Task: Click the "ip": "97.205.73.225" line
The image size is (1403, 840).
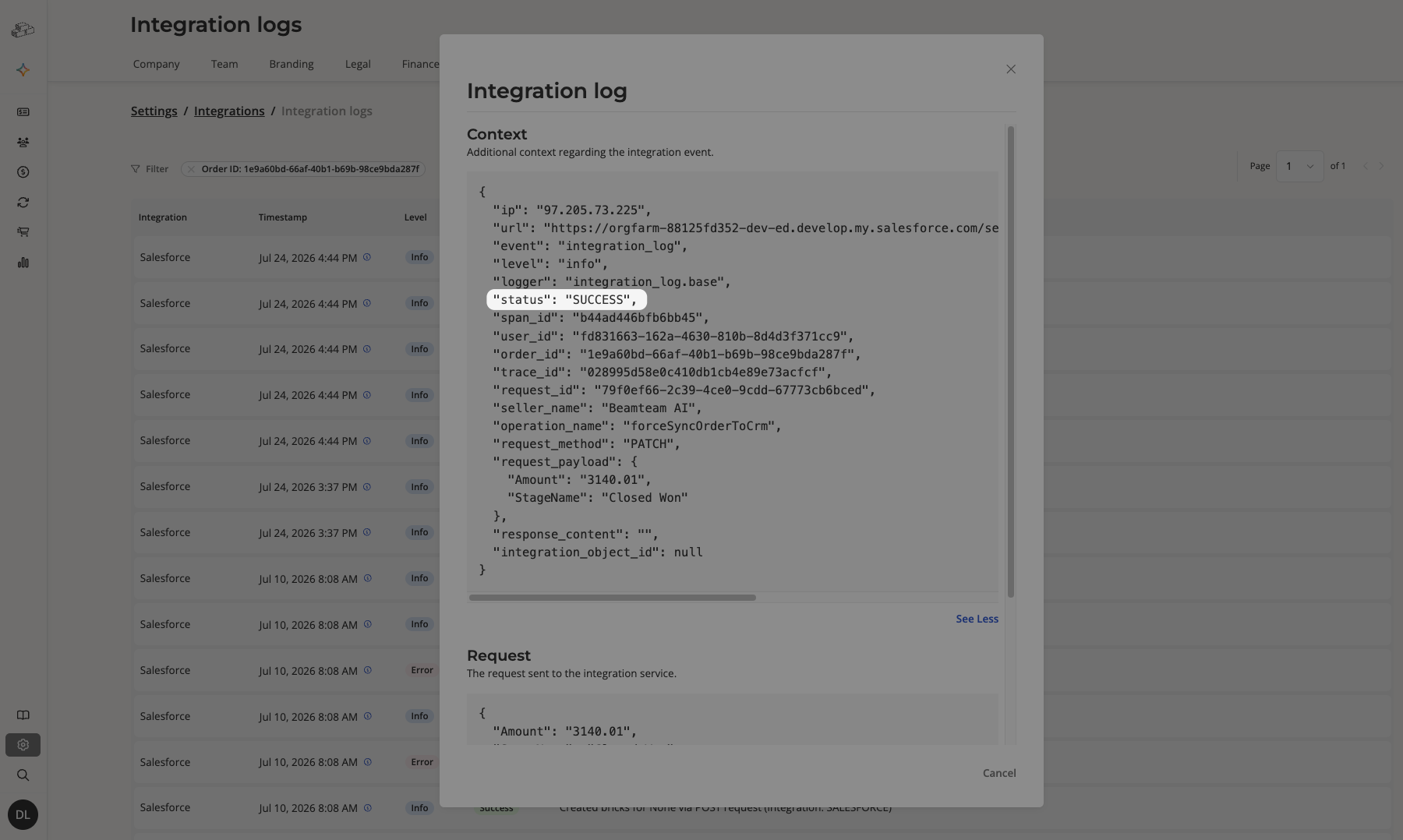Action: point(572,210)
